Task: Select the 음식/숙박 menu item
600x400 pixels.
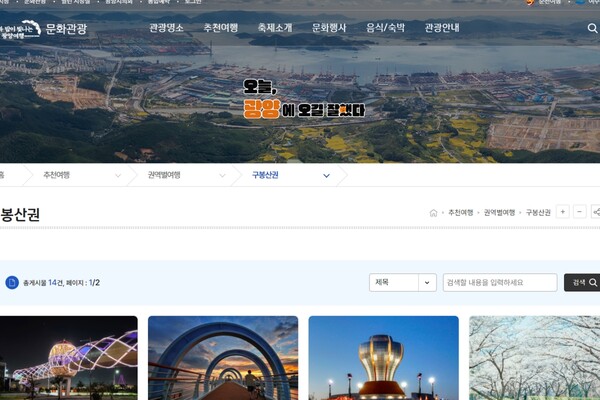Action: [x=385, y=28]
